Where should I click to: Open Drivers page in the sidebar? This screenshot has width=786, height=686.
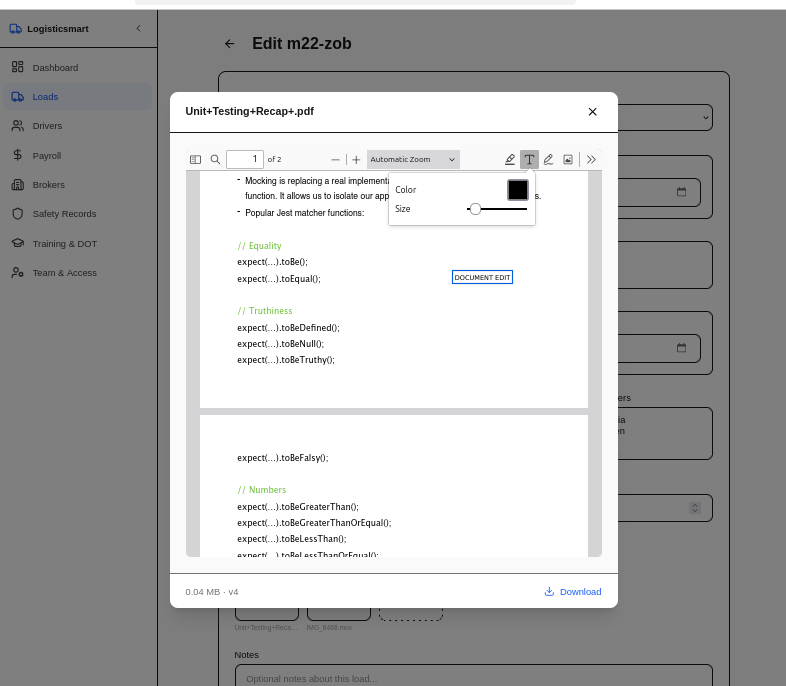point(78,126)
